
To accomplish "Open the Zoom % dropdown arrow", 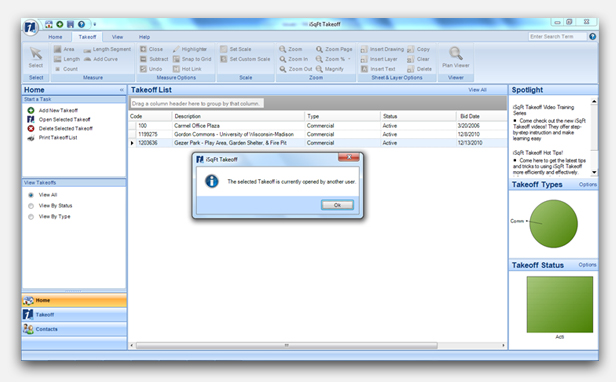I will pos(349,59).
